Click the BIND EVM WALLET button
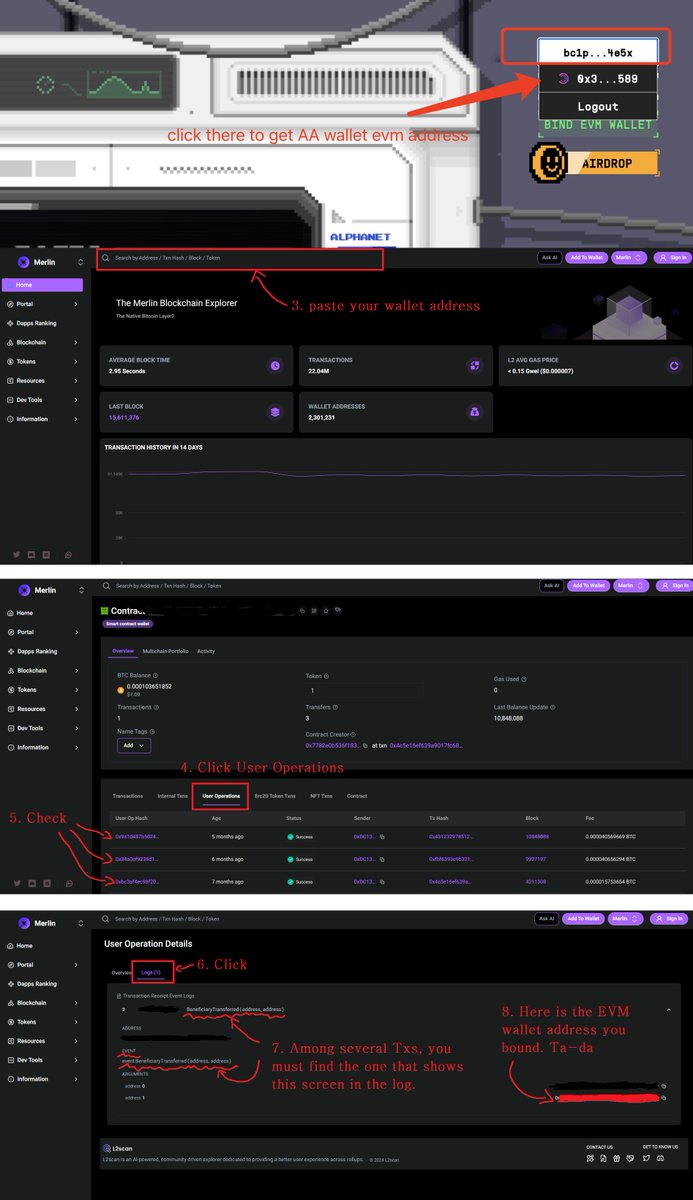This screenshot has width=693, height=1200. 597,126
